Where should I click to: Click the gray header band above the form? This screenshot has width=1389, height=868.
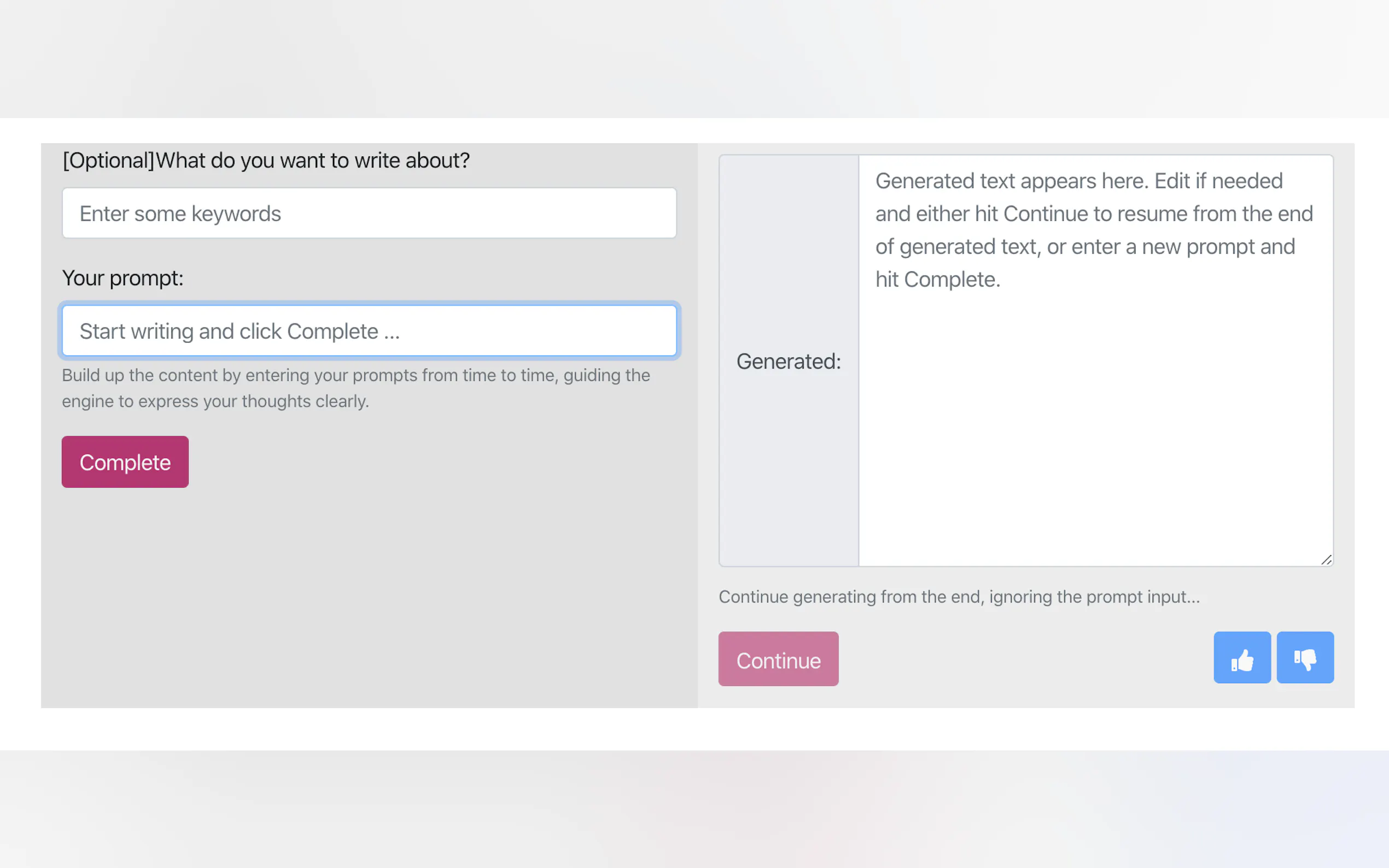(694, 57)
